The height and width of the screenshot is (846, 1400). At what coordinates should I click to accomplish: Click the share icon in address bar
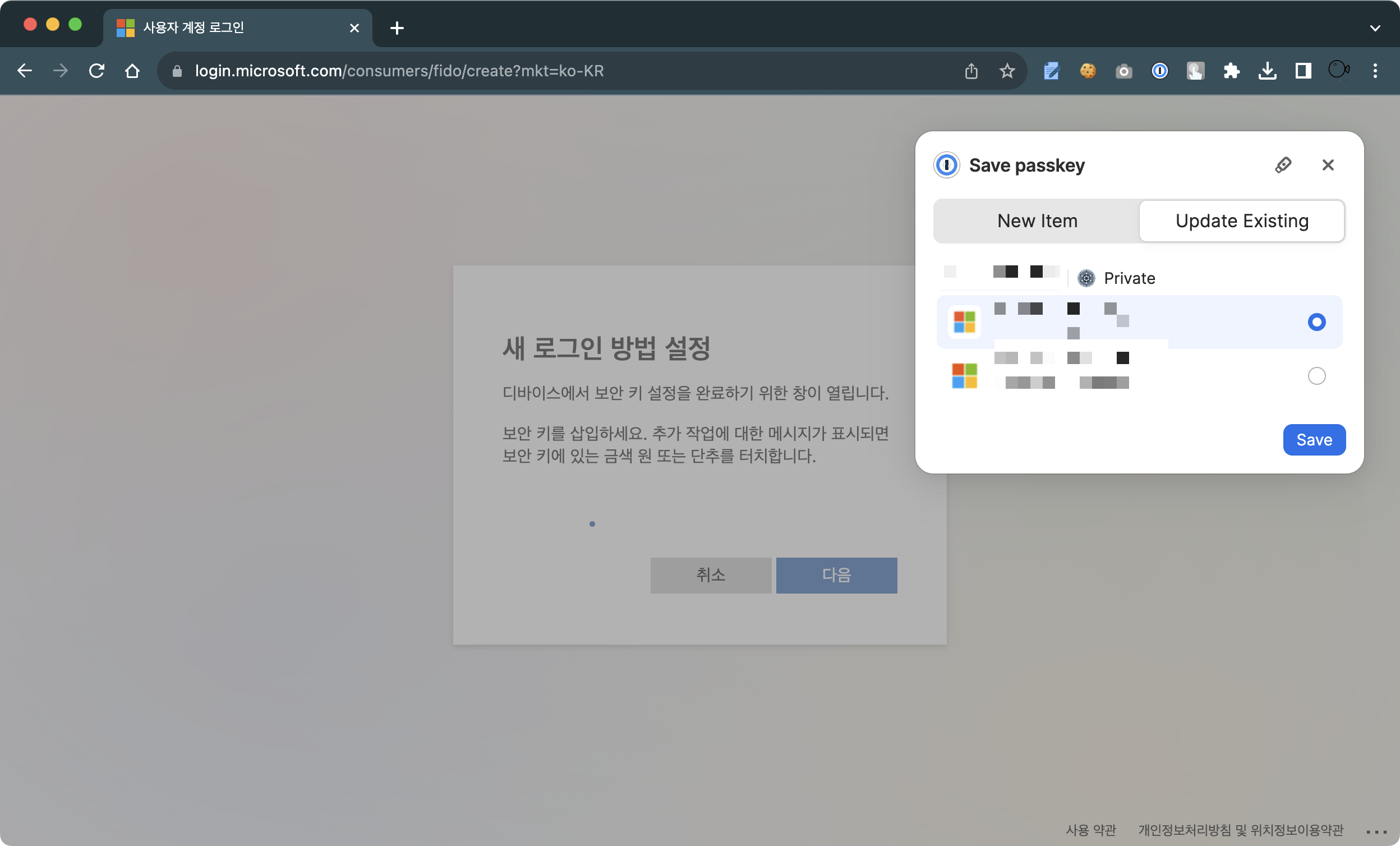click(971, 71)
